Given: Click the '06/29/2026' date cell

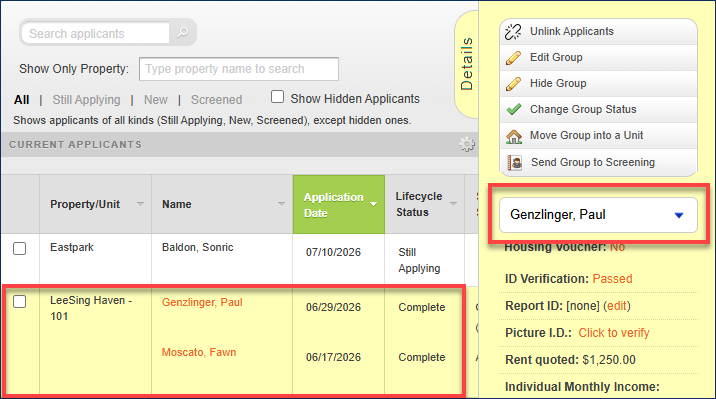Looking at the screenshot, I should [333, 307].
